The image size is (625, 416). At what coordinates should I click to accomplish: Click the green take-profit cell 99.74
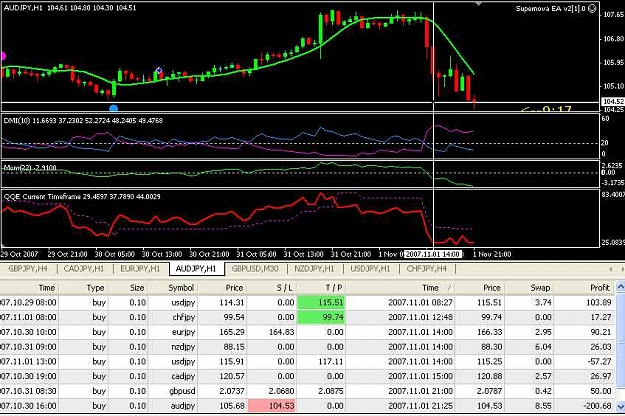pyautogui.click(x=322, y=317)
